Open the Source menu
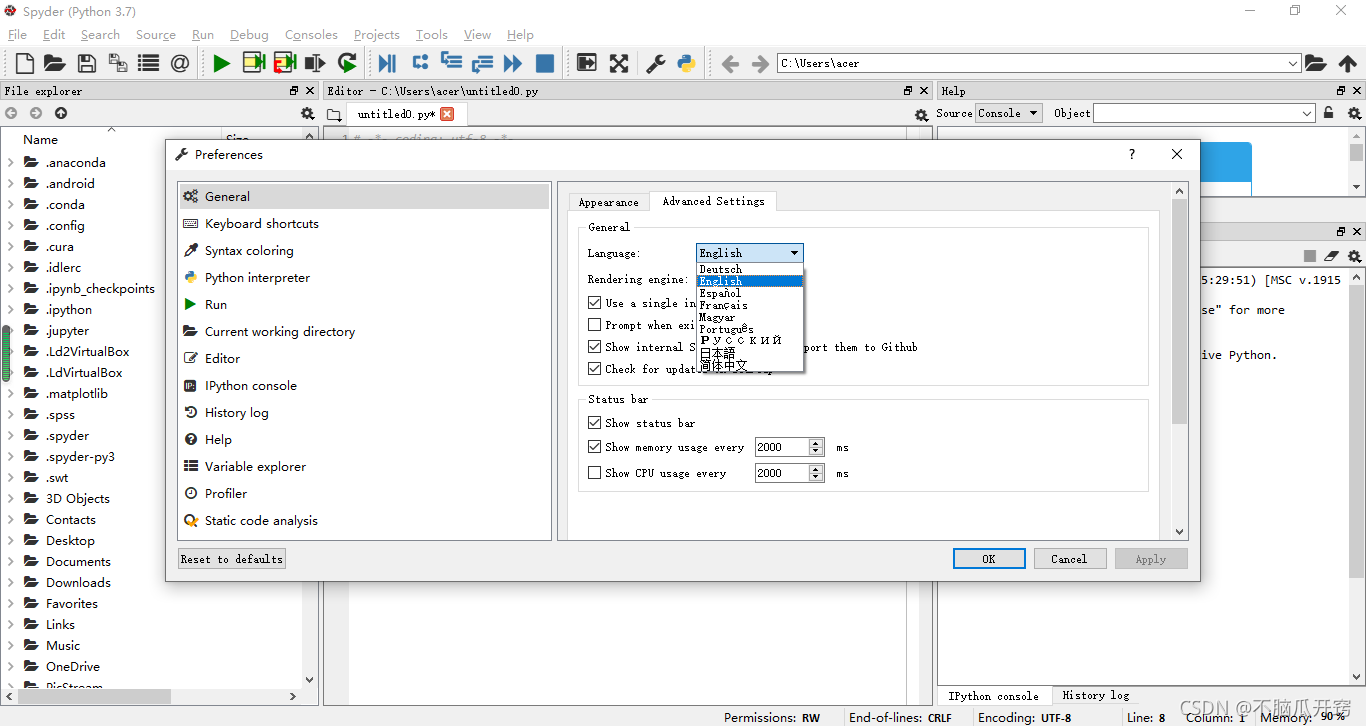Image resolution: width=1366 pixels, height=726 pixels. (x=156, y=34)
